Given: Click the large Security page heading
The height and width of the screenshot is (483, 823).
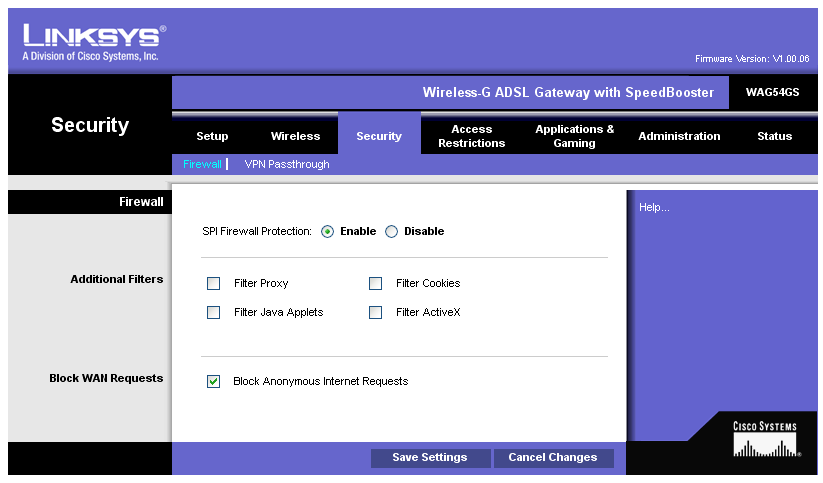Looking at the screenshot, I should [90, 125].
